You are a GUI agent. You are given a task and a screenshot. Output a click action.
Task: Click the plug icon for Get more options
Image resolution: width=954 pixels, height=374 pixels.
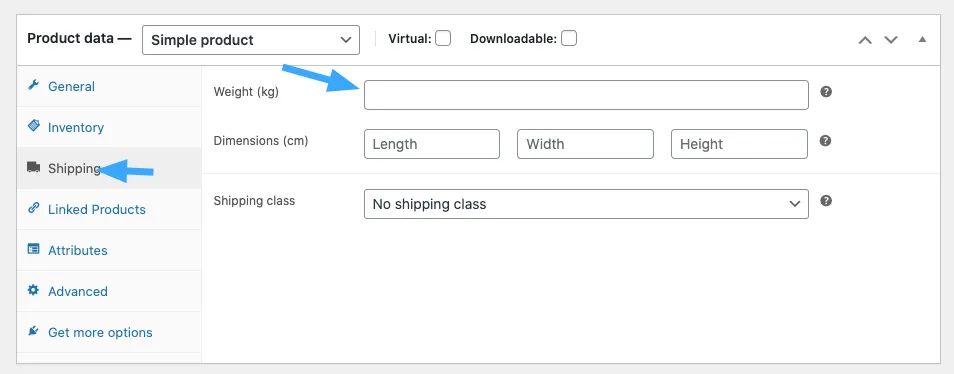33,331
